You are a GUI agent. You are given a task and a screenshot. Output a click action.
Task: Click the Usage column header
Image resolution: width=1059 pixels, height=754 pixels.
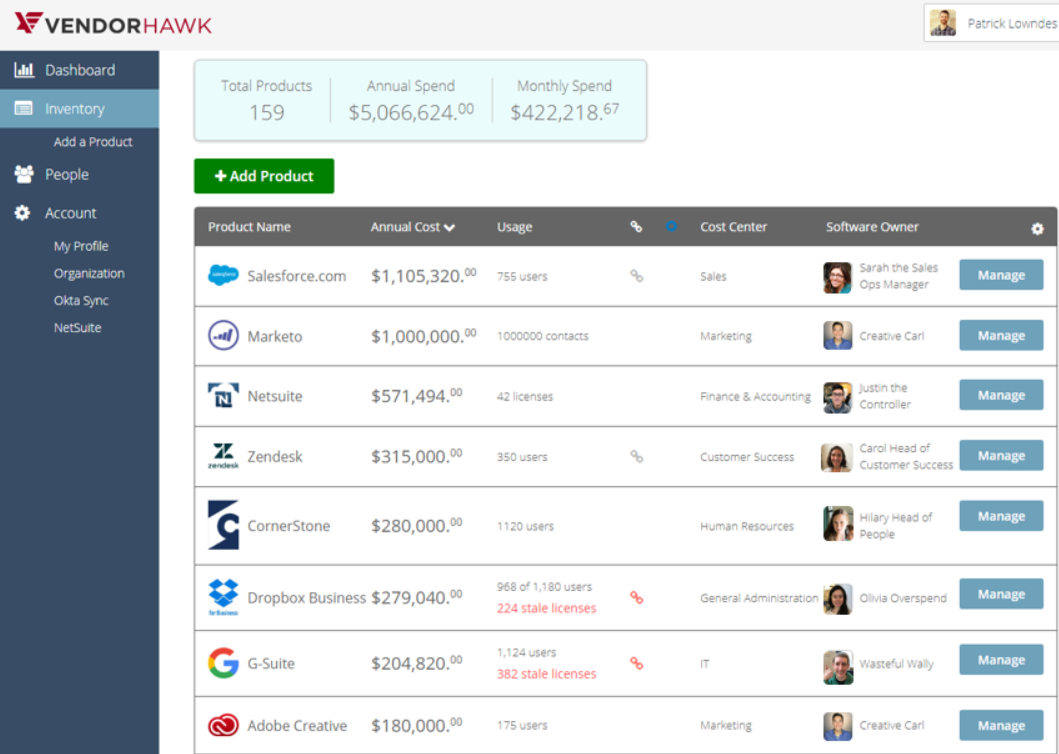[515, 227]
